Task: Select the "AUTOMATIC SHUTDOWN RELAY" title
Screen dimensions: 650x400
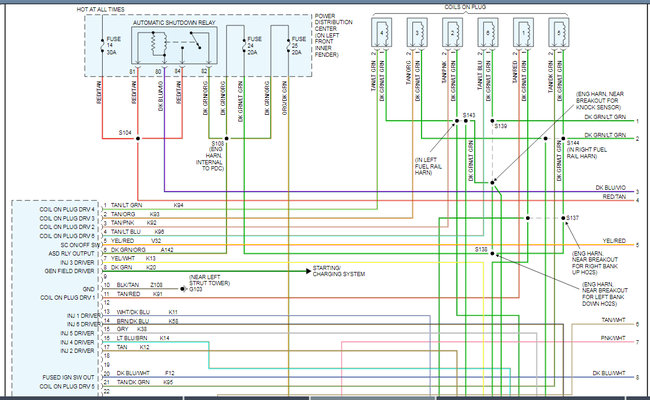Action: pos(174,22)
